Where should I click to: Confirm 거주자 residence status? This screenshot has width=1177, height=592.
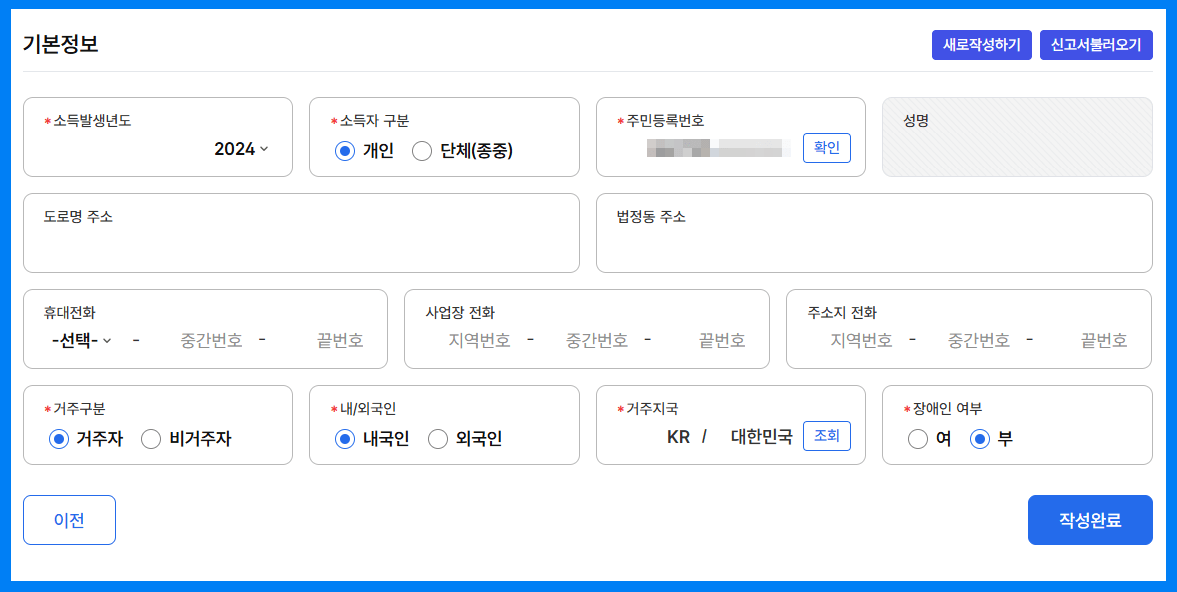(58, 438)
